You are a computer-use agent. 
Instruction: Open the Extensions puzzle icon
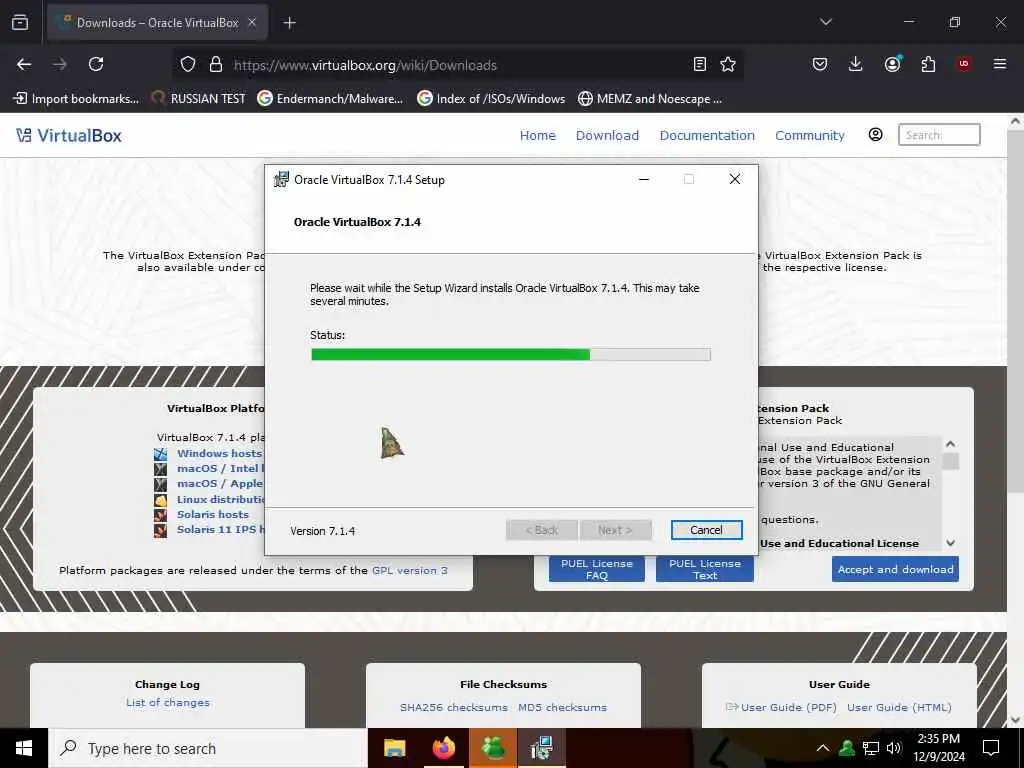click(x=928, y=64)
